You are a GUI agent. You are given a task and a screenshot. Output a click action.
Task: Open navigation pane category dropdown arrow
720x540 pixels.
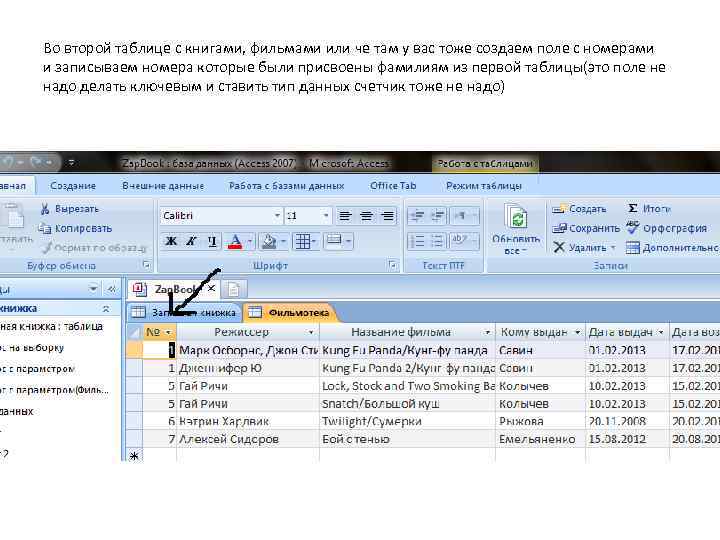point(93,289)
